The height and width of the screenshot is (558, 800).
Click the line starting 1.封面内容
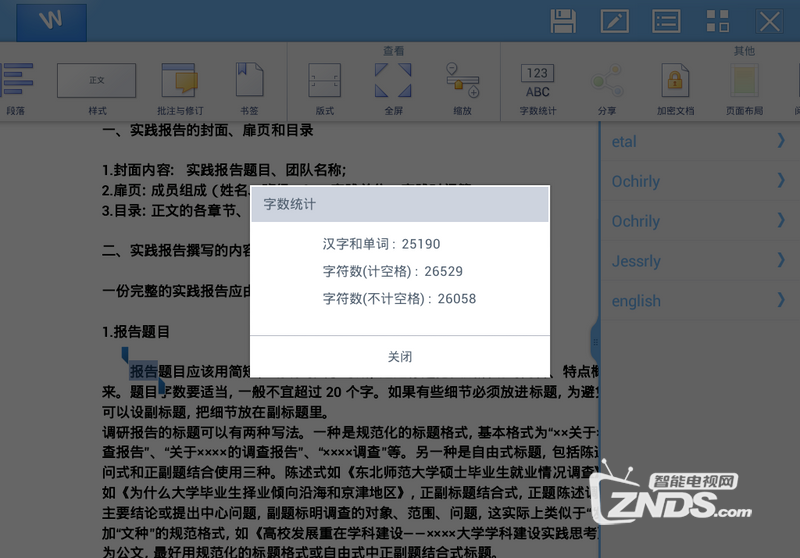pyautogui.click(x=224, y=170)
